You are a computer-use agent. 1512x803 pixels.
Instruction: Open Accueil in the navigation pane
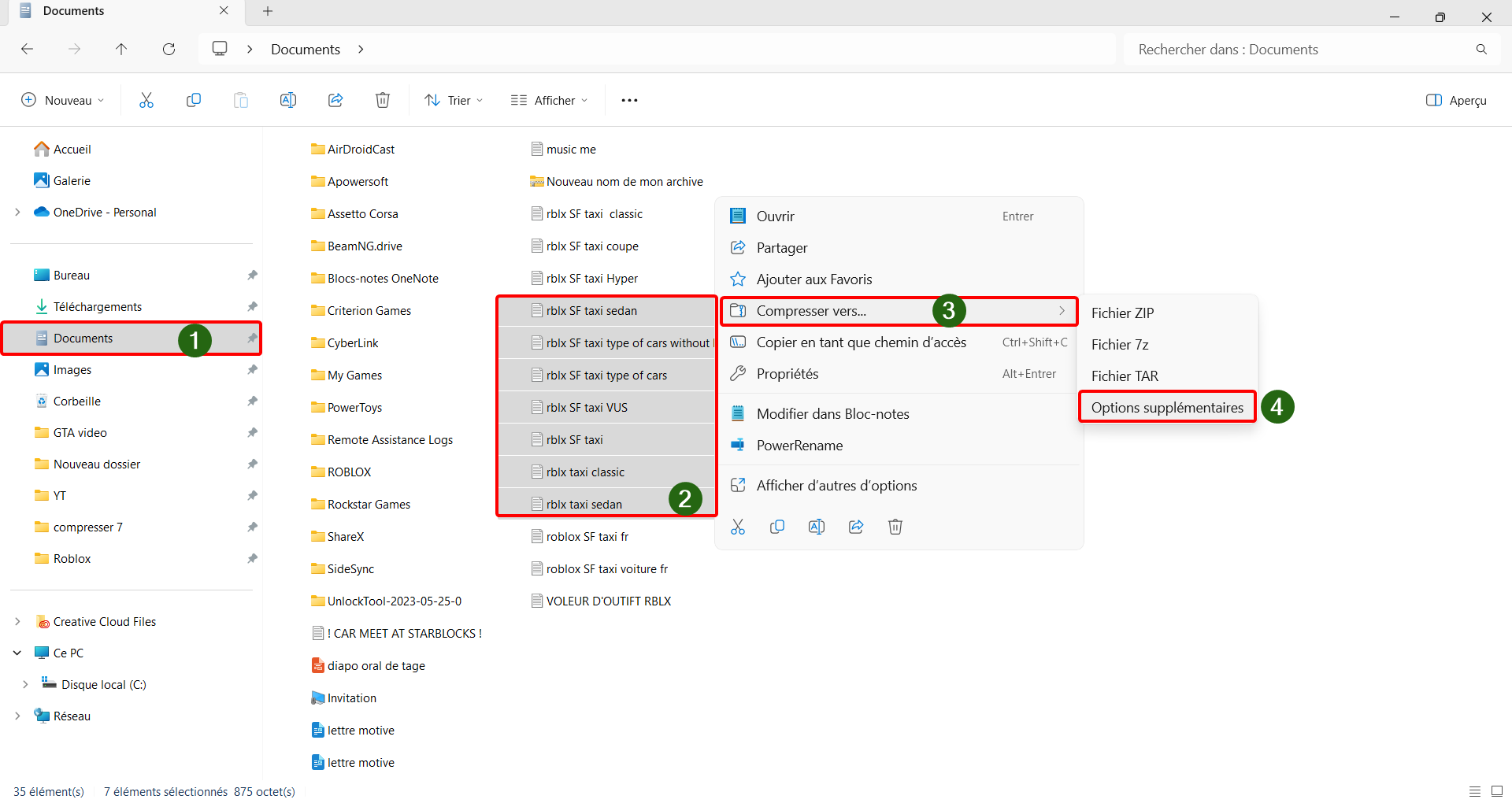click(63, 149)
